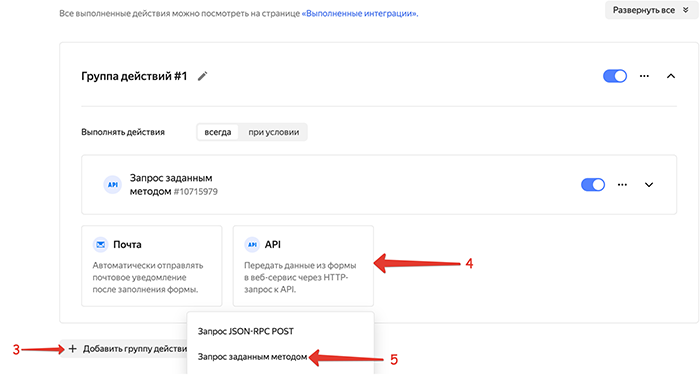
Task: Select the всегда execution option
Action: 218,132
